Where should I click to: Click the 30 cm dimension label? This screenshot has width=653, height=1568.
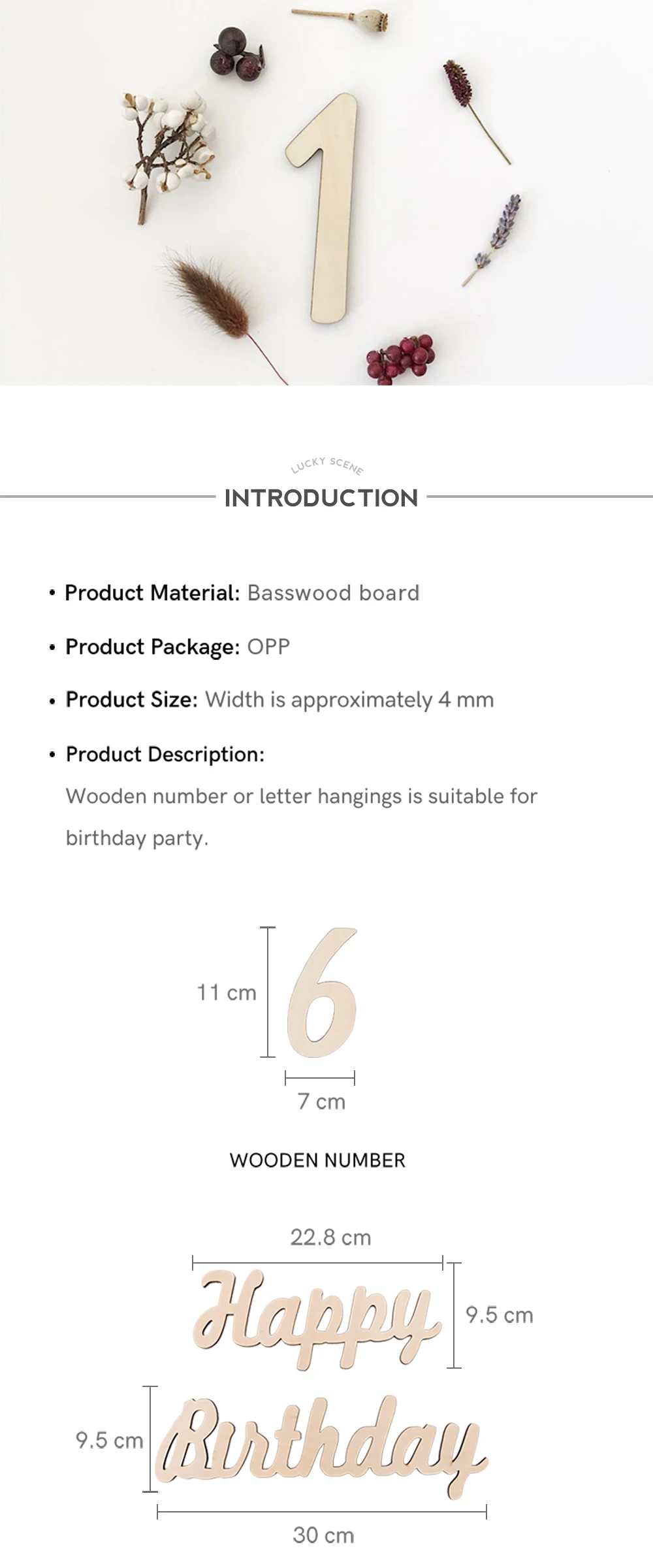(323, 1535)
